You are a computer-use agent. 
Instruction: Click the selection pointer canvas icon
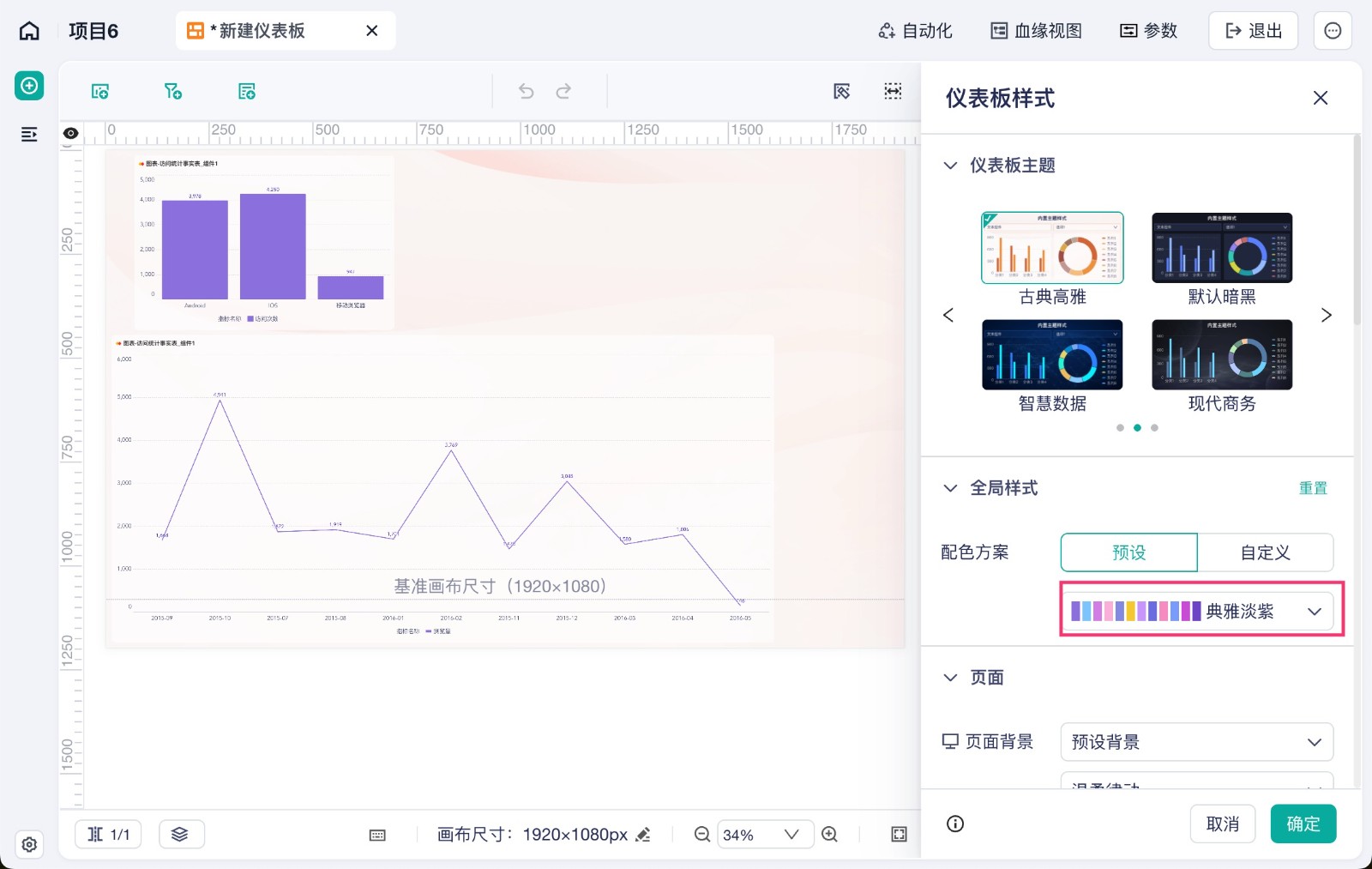point(842,91)
